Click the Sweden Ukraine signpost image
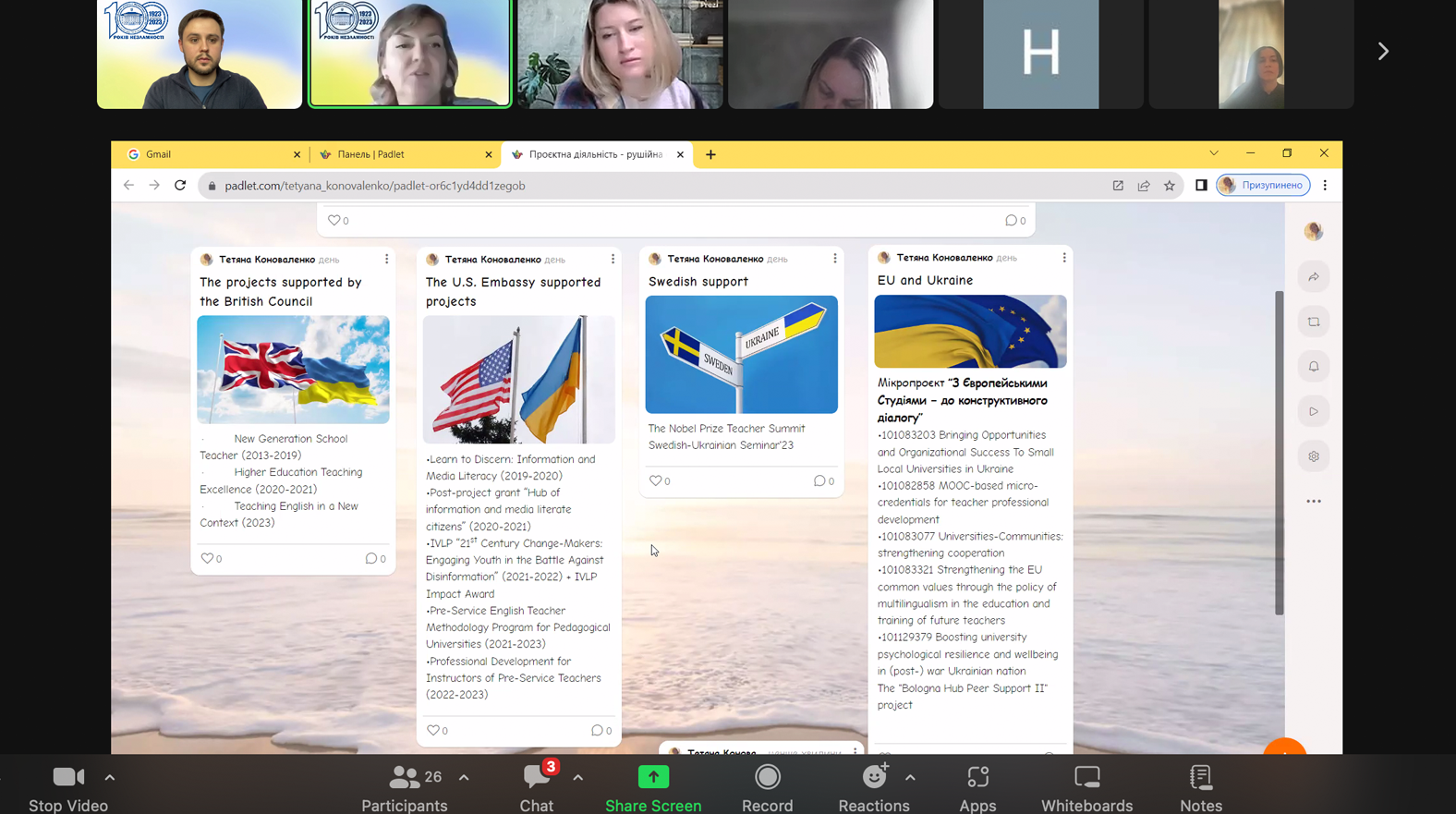1456x814 pixels. 741,355
